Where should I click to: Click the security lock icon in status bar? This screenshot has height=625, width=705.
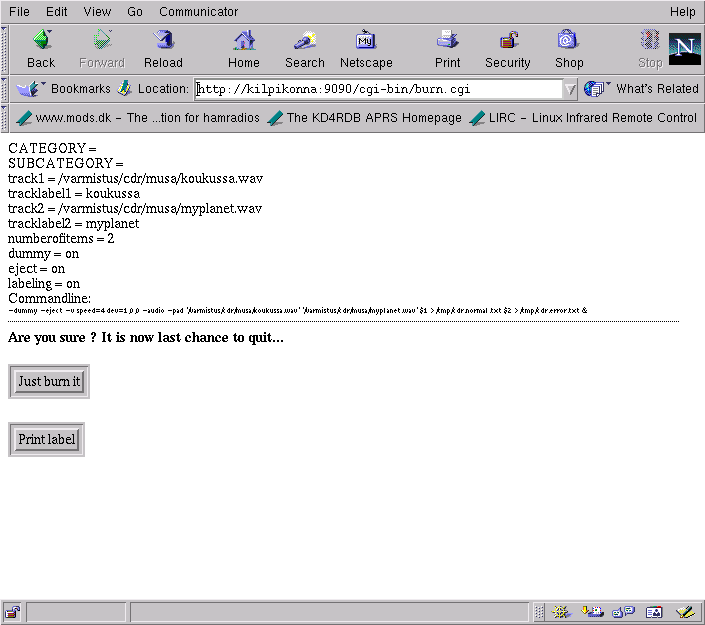tap(13, 612)
